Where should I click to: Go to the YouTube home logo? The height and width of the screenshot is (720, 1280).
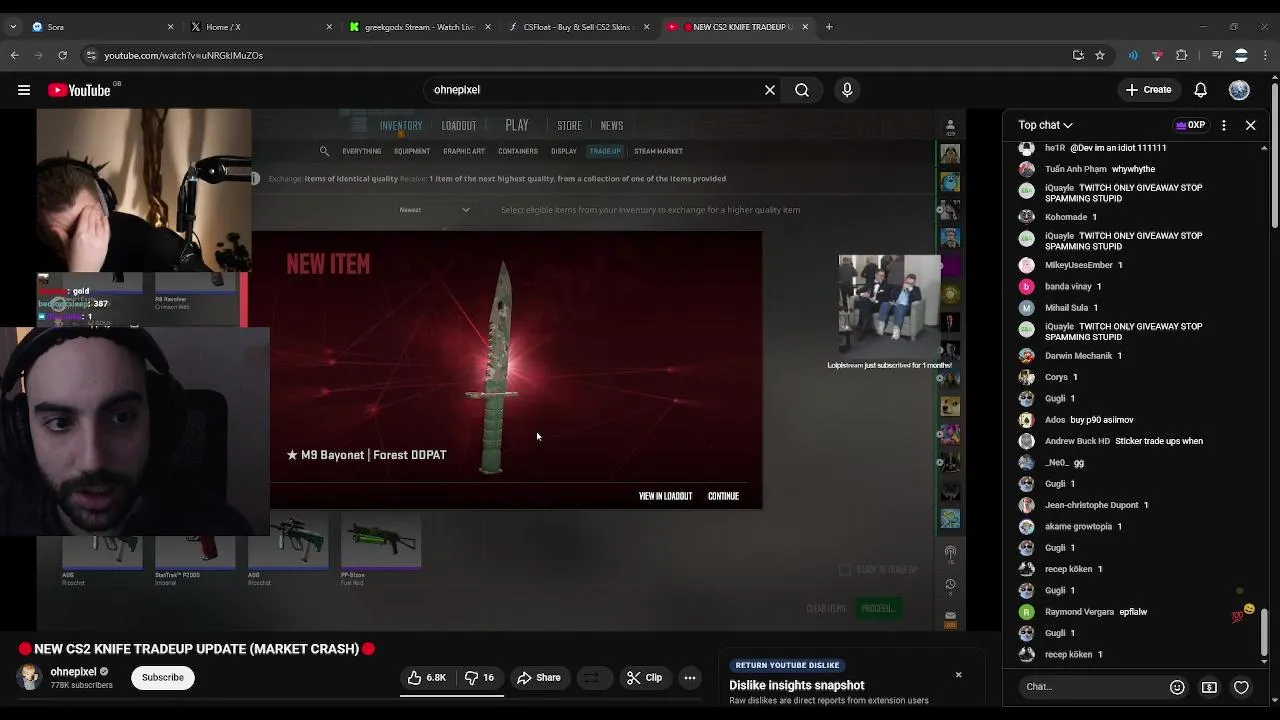point(79,90)
